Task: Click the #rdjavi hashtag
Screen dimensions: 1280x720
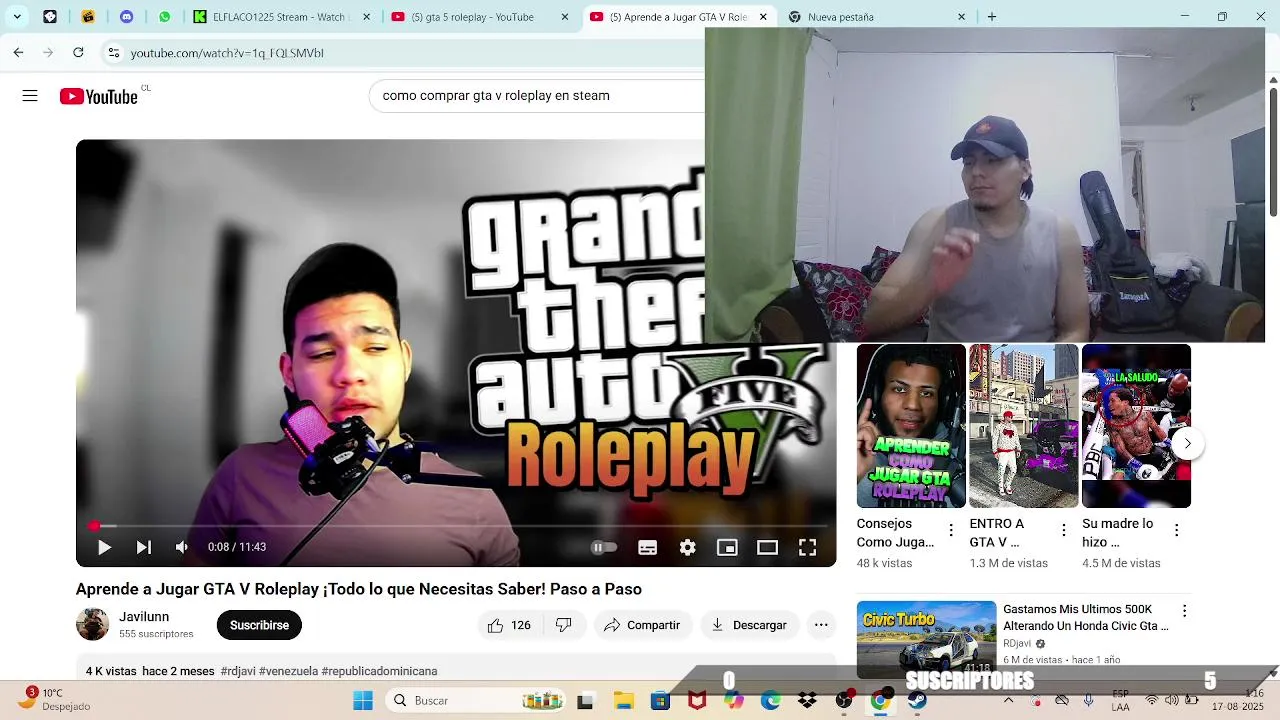Action: coord(238,671)
